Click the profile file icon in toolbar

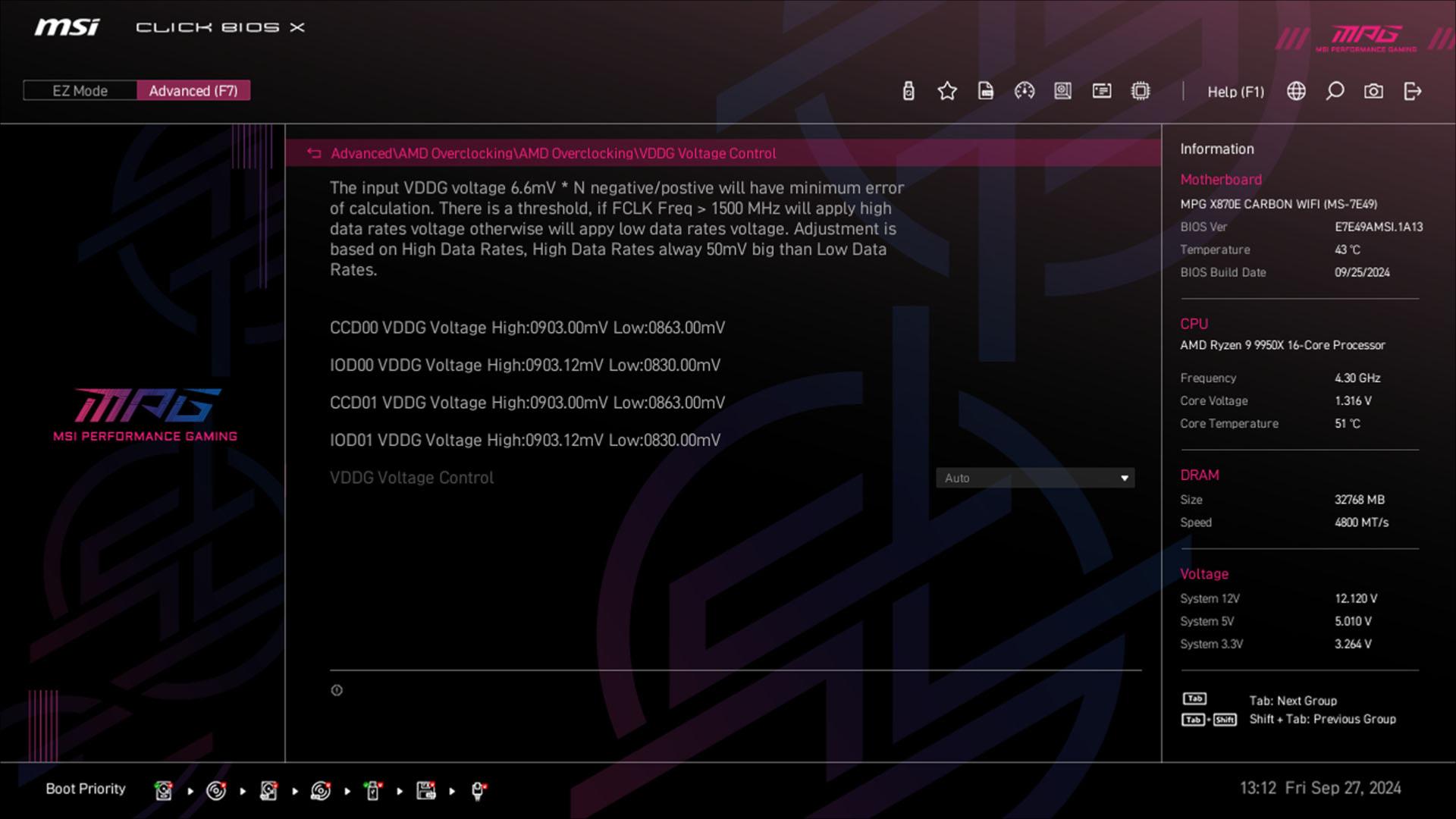tap(986, 92)
